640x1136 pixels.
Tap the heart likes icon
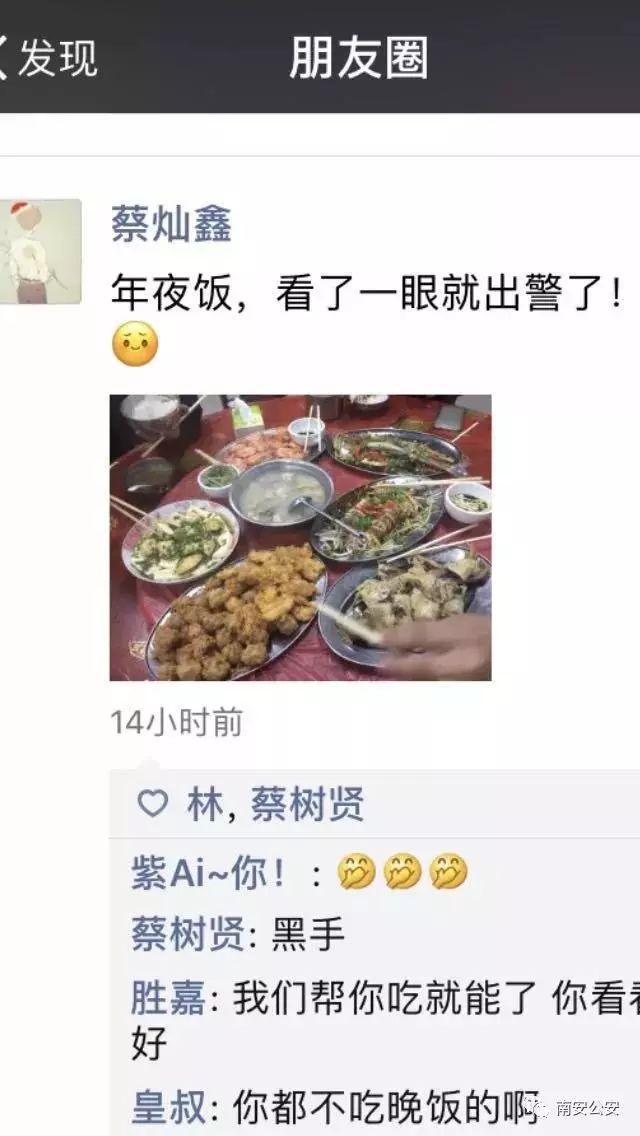coord(153,803)
